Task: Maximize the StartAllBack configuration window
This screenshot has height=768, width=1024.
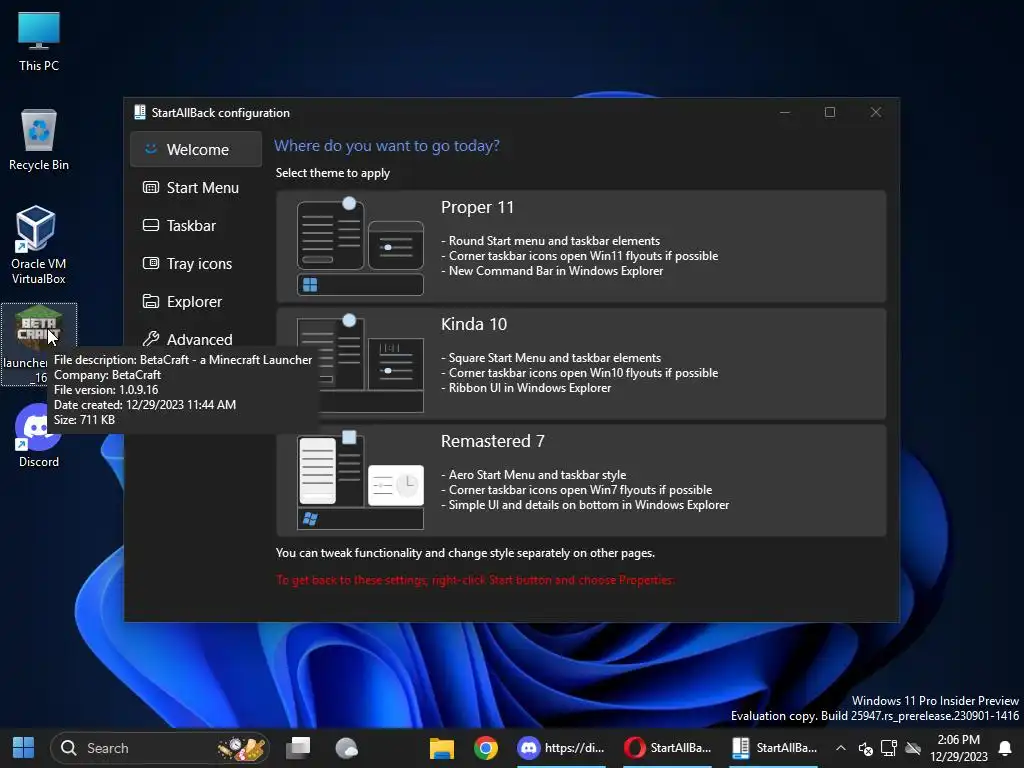Action: coord(830,112)
